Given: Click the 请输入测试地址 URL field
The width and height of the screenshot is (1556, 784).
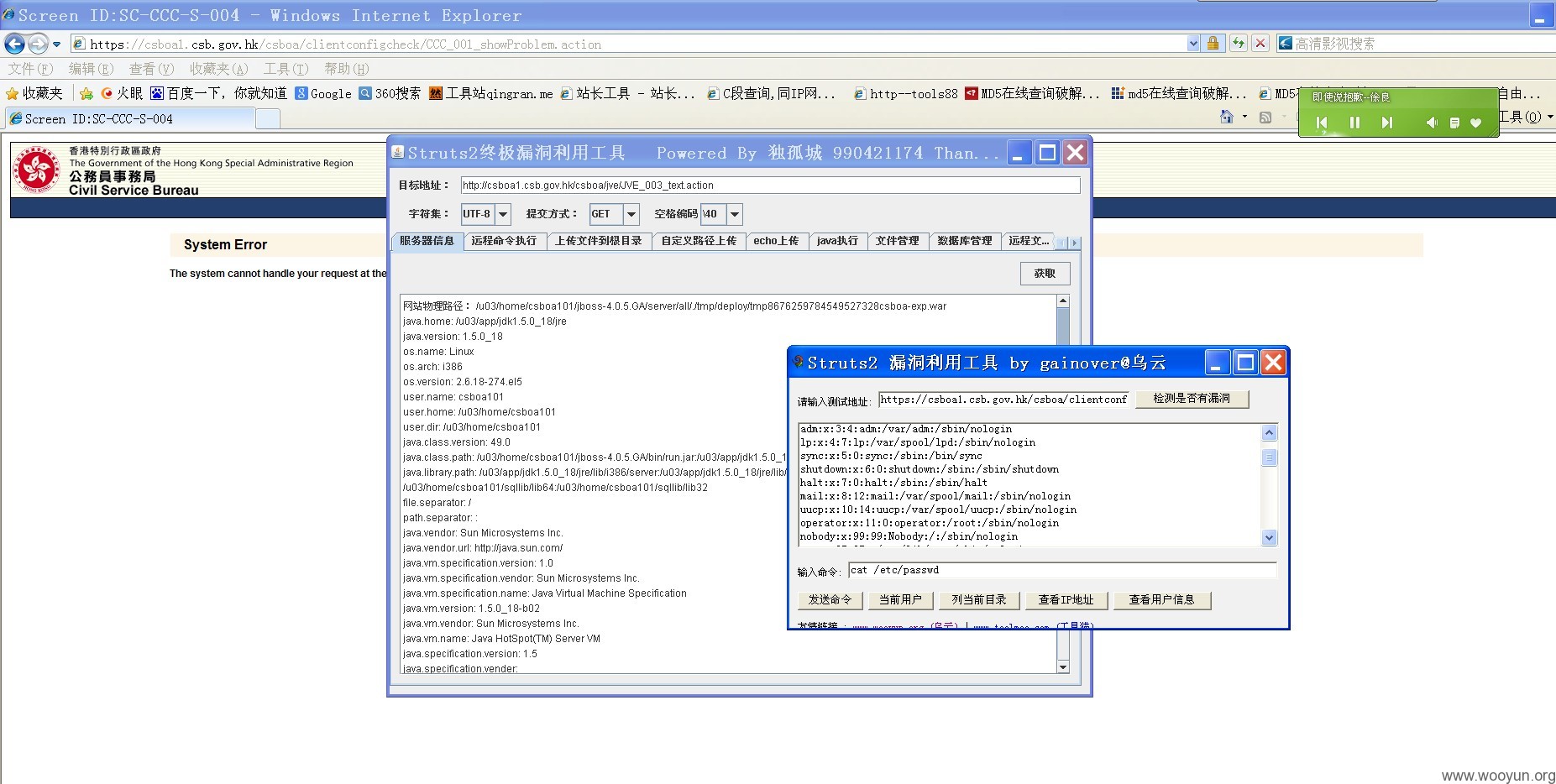Looking at the screenshot, I should point(1003,400).
